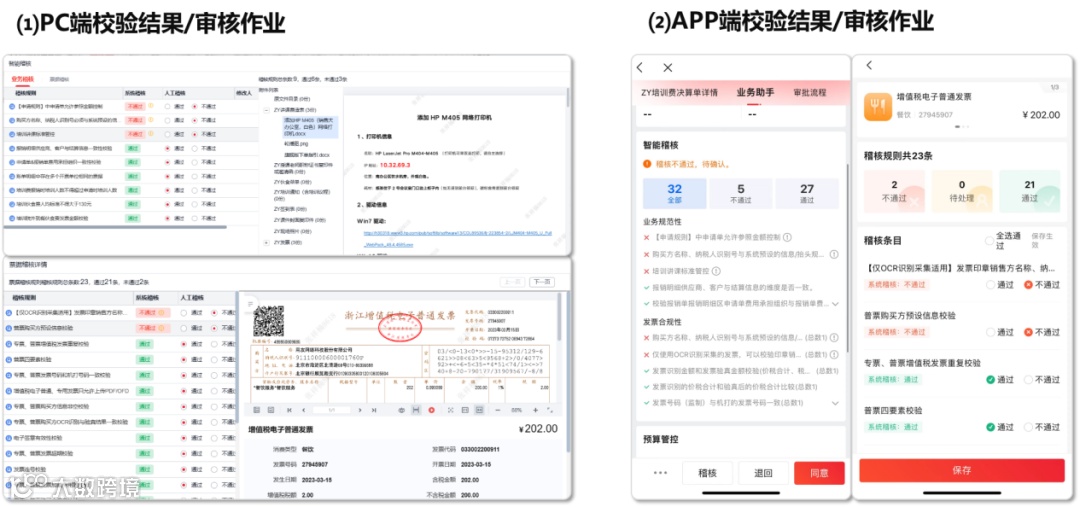Viewport: 1080px width, 507px height.
Task: Collapse the ZY讲课费金额 folder in attachment tree
Action: (267, 110)
